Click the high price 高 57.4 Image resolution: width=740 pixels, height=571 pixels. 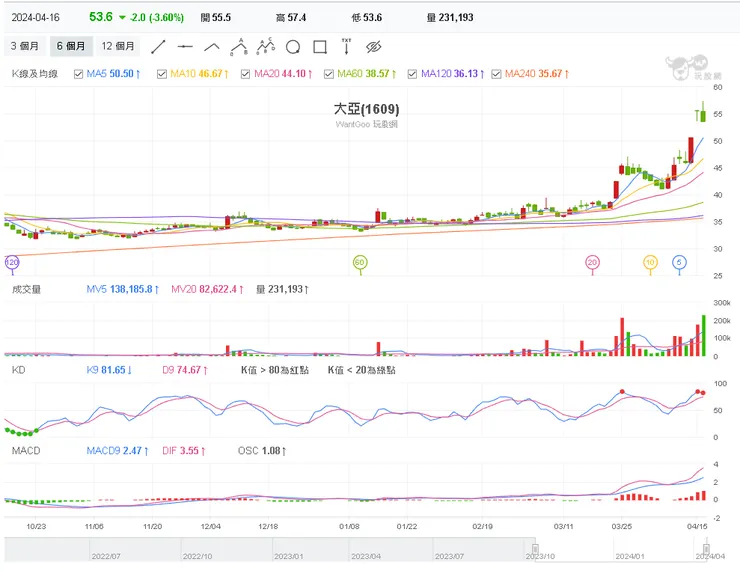coord(291,17)
